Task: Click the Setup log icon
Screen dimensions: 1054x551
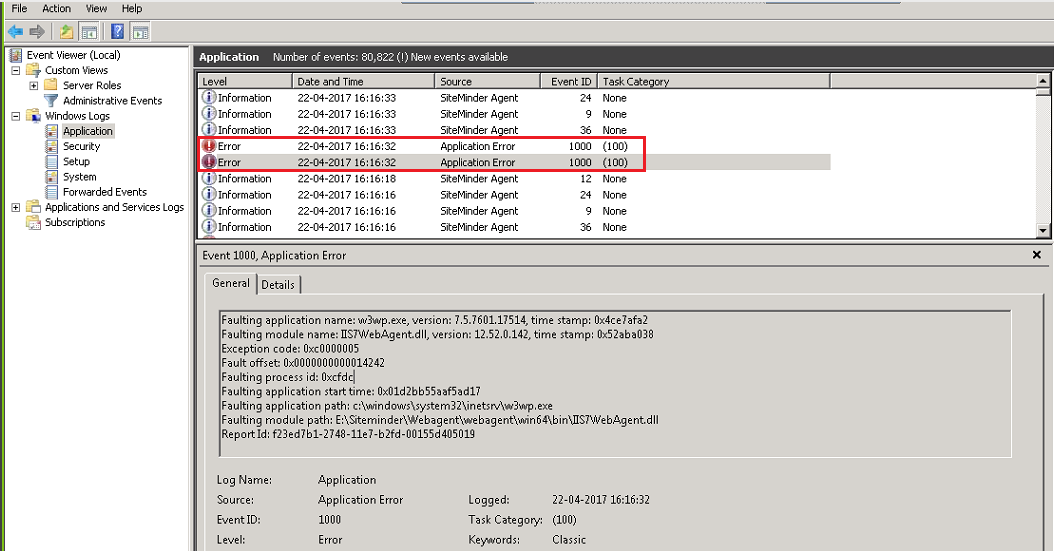Action: point(51,161)
